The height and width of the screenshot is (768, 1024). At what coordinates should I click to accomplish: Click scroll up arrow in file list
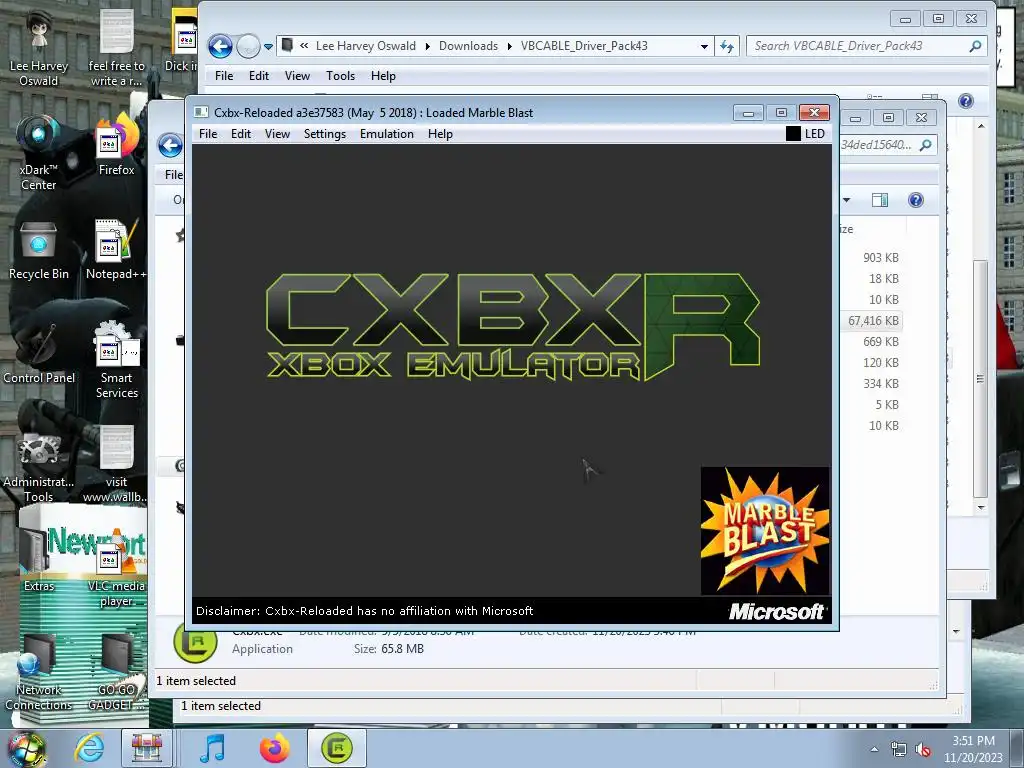[981, 125]
